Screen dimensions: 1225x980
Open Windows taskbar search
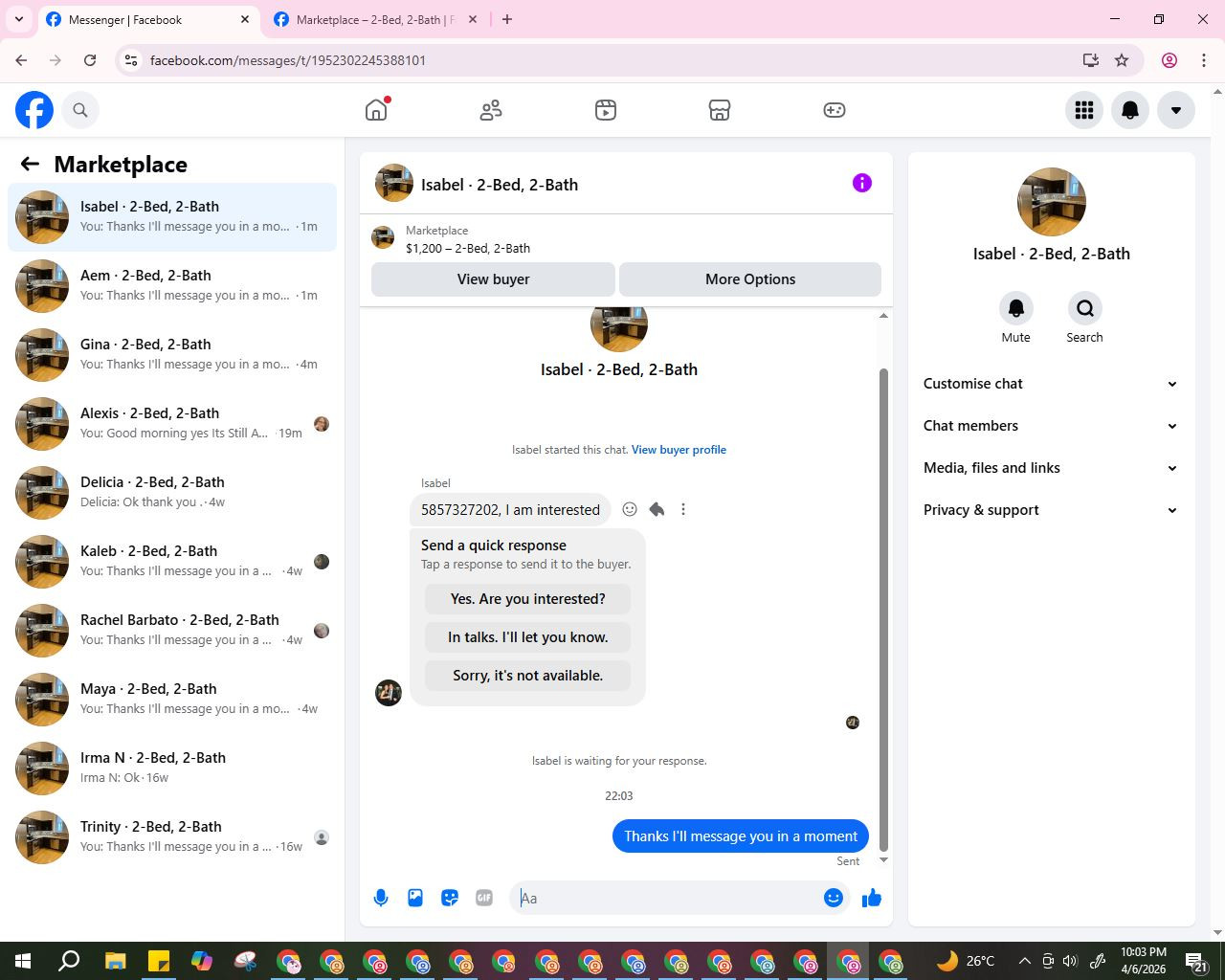69,961
